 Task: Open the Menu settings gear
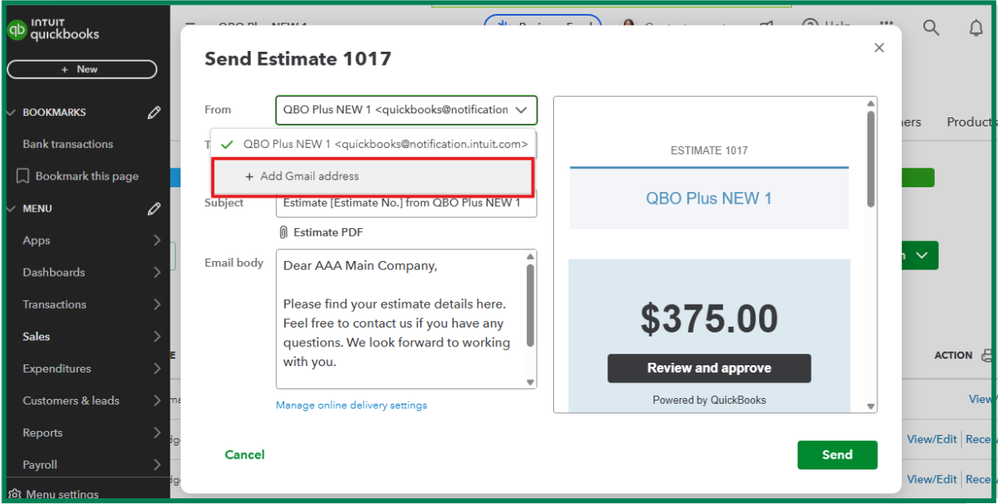click(16, 494)
